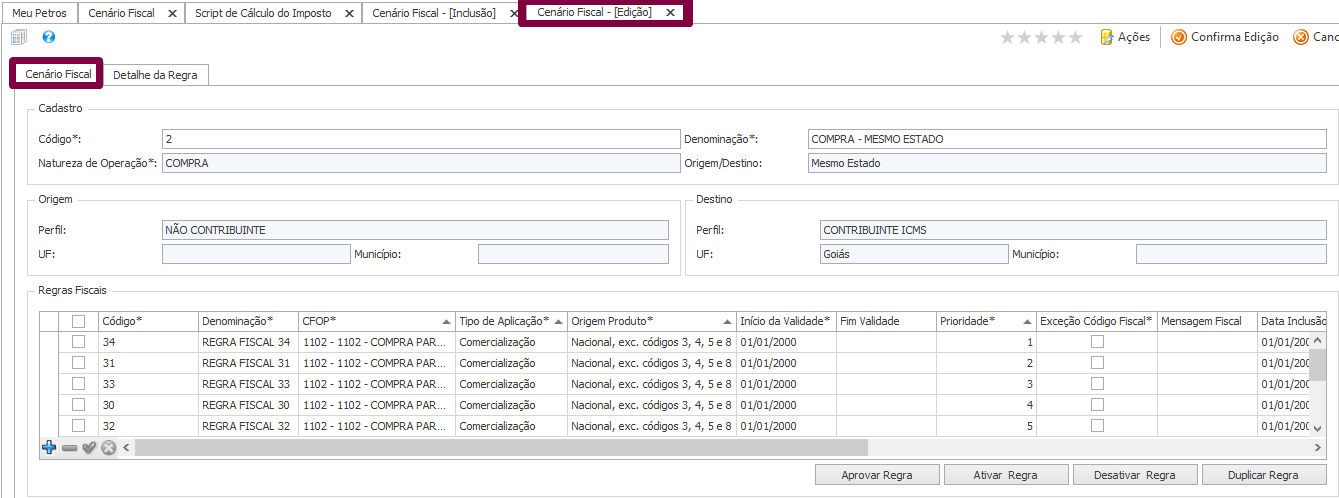Click the Origem Perfil field NÃO CONTRIBUINTE
1339x498 pixels.
415,230
